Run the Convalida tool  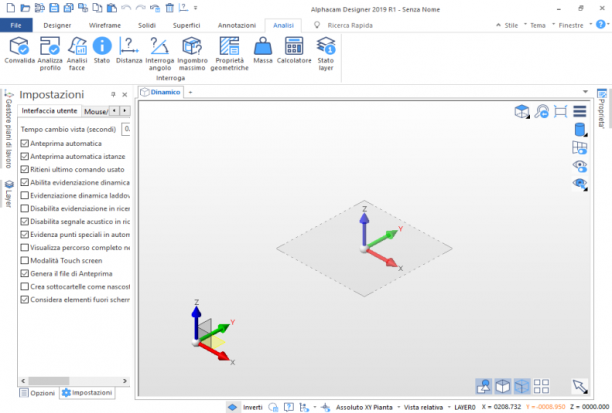tap(20, 50)
